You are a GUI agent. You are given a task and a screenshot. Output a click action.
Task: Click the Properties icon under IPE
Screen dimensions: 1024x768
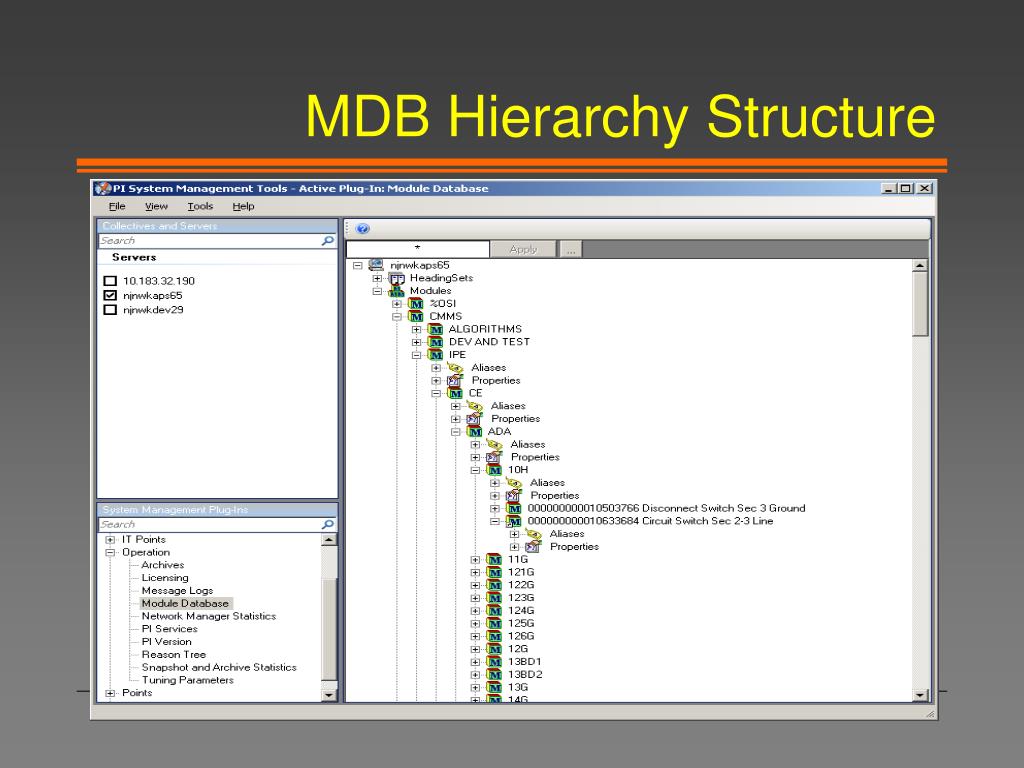[x=455, y=380]
